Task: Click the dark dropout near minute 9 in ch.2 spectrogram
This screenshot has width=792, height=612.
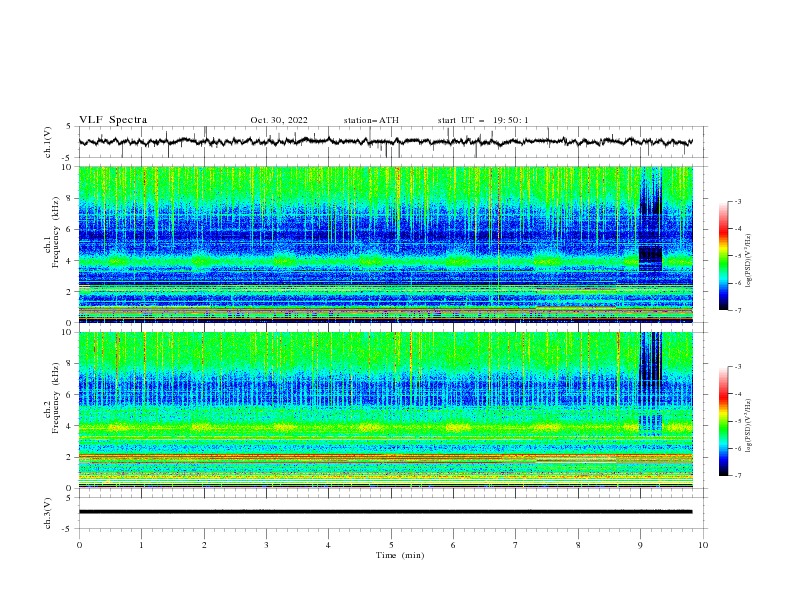Action: coord(651,384)
